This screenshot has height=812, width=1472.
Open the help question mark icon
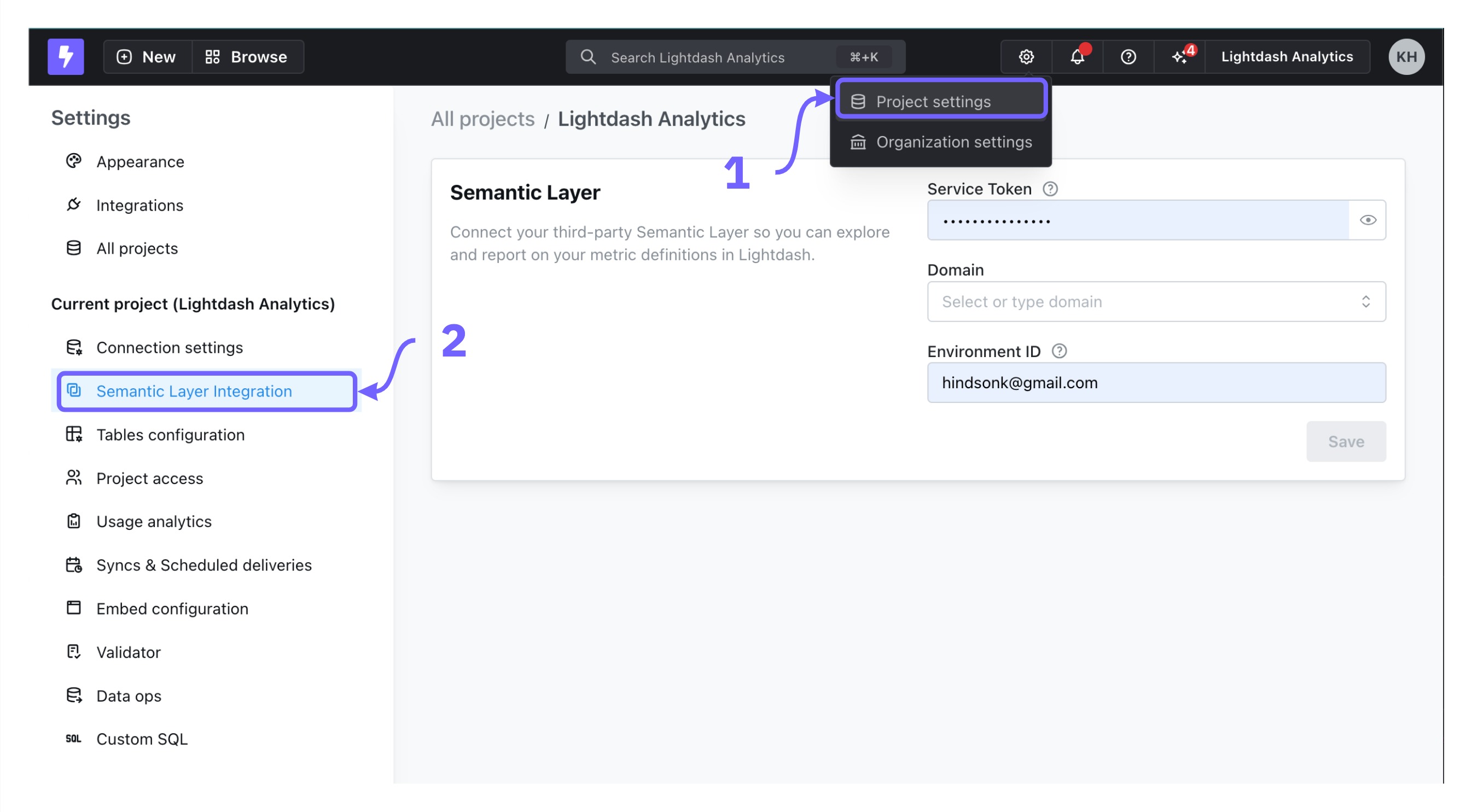(1128, 56)
